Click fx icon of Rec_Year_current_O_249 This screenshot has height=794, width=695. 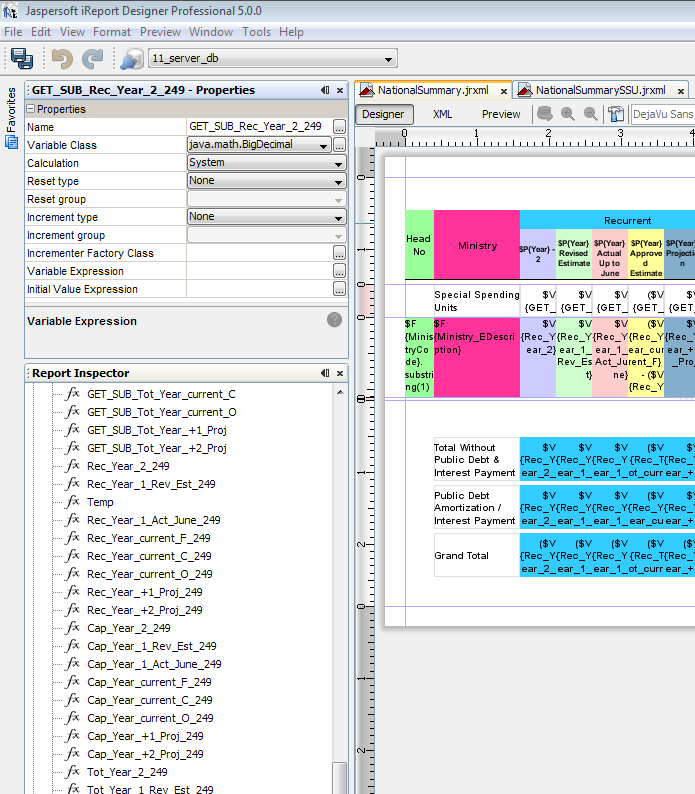[x=73, y=574]
